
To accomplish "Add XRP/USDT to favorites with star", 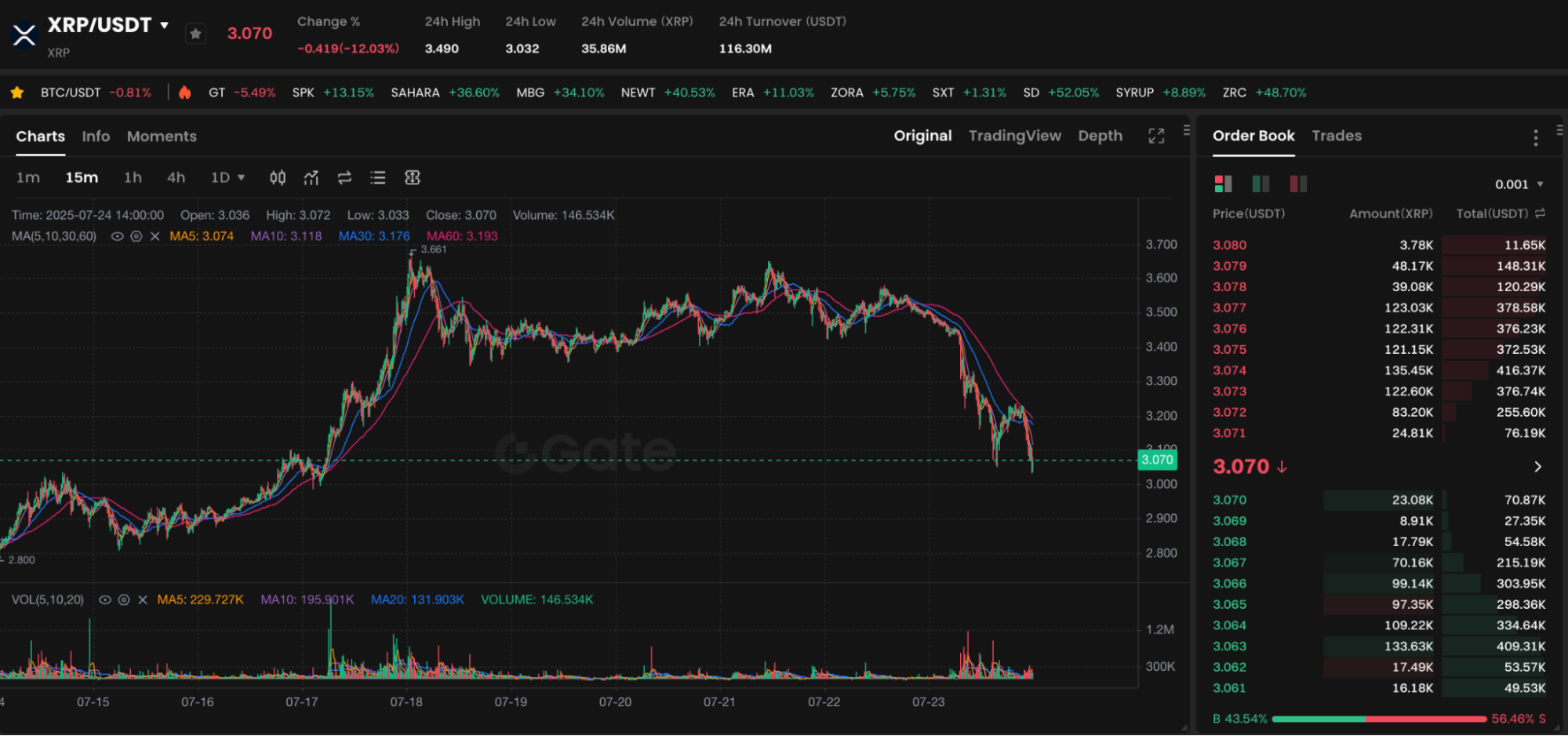I will 196,34.
